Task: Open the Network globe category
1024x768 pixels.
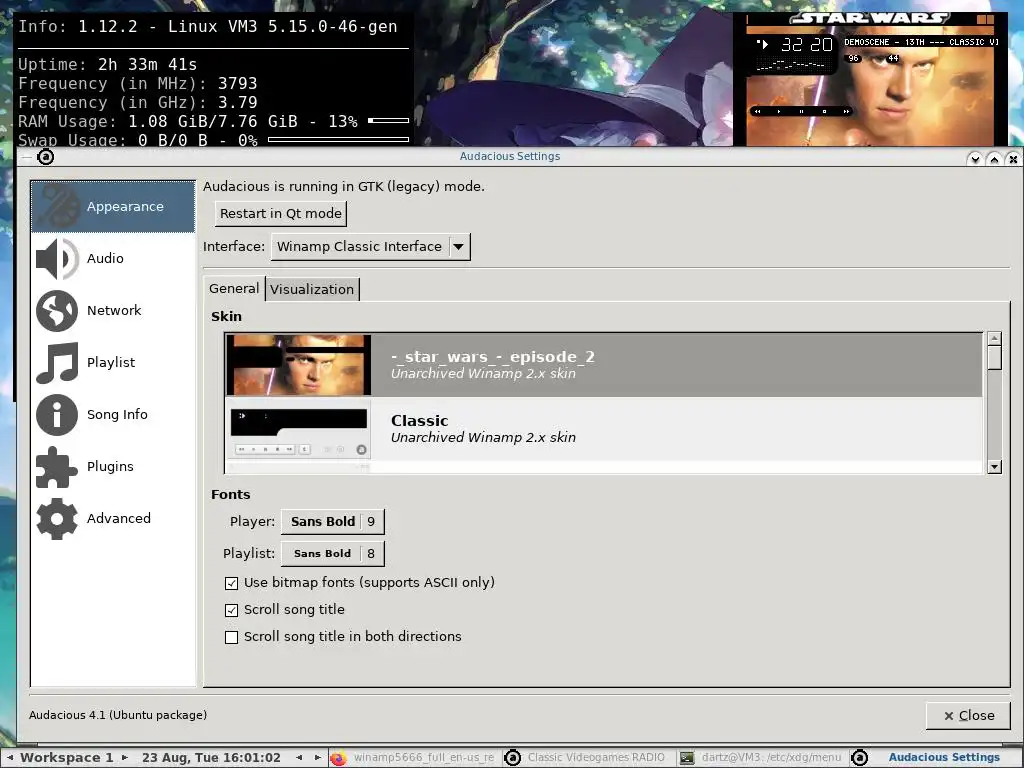Action: (x=113, y=310)
